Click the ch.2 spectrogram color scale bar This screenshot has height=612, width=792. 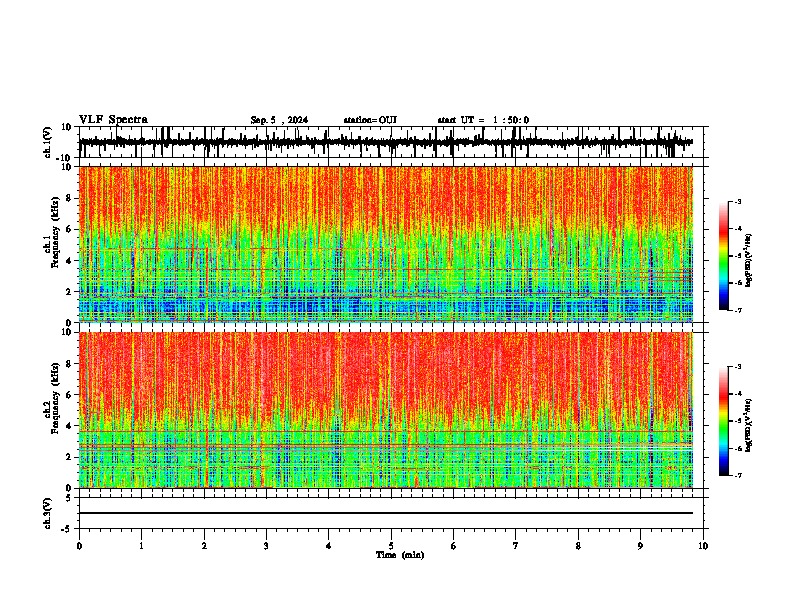(724, 421)
